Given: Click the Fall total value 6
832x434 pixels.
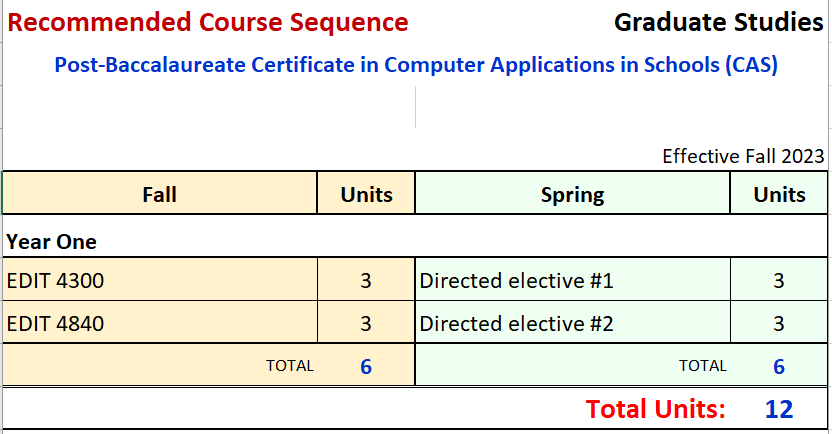Looking at the screenshot, I should click(x=366, y=366).
